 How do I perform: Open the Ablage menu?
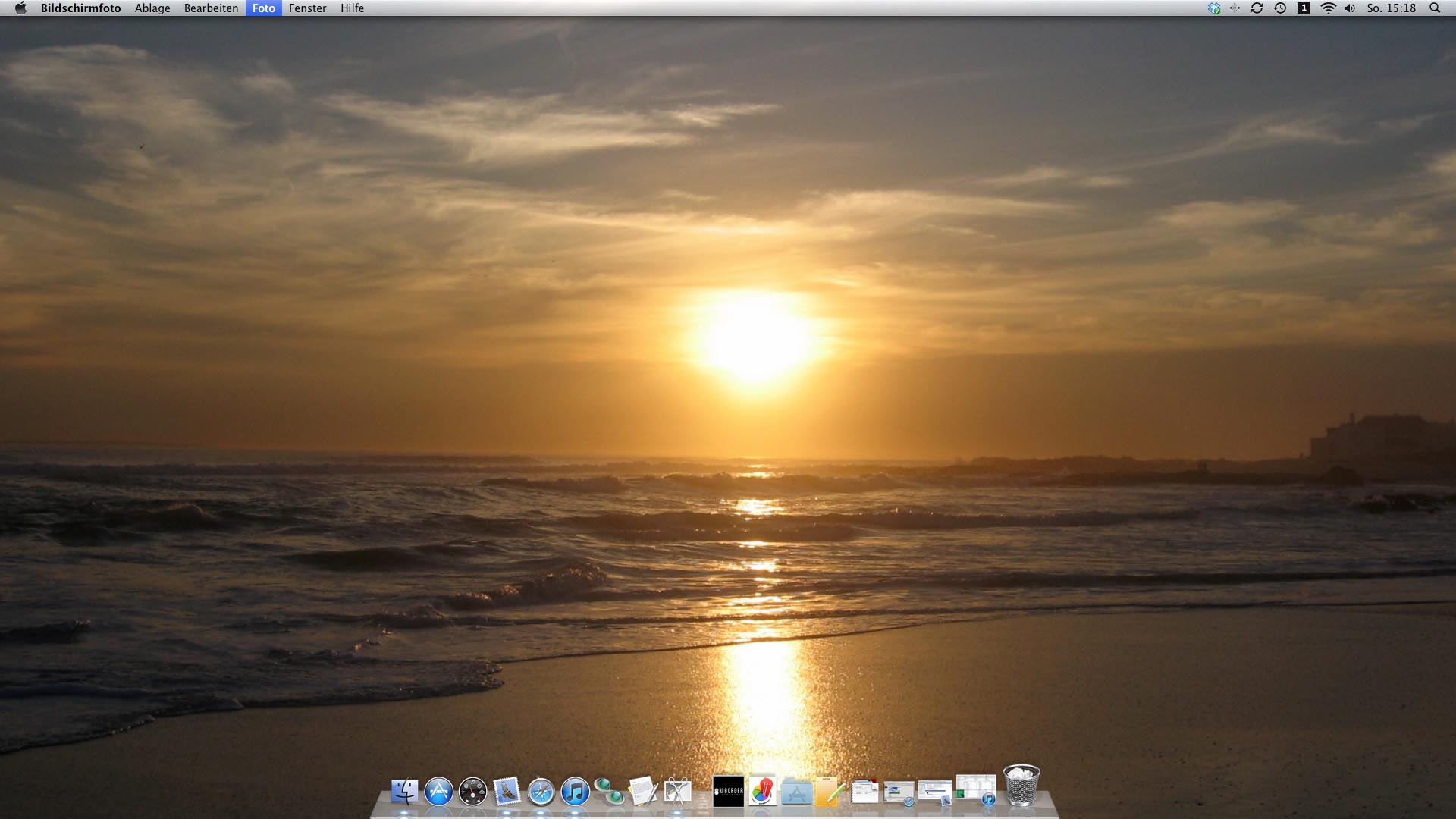[x=152, y=8]
